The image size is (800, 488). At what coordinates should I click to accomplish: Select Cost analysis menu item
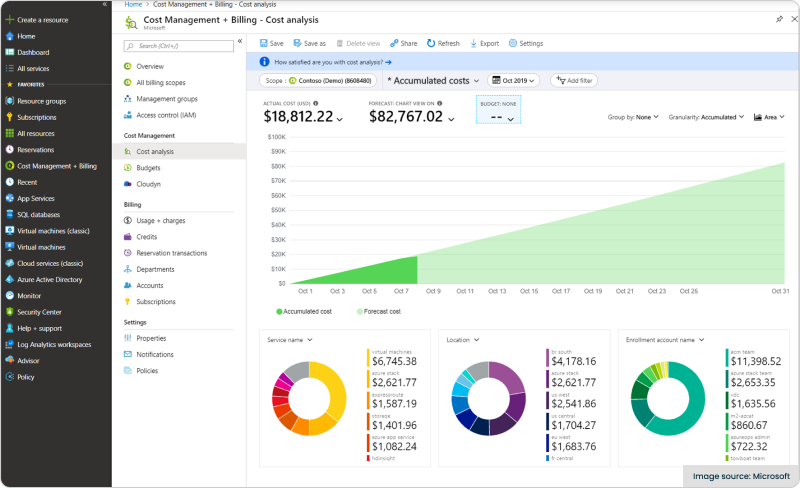click(179, 152)
